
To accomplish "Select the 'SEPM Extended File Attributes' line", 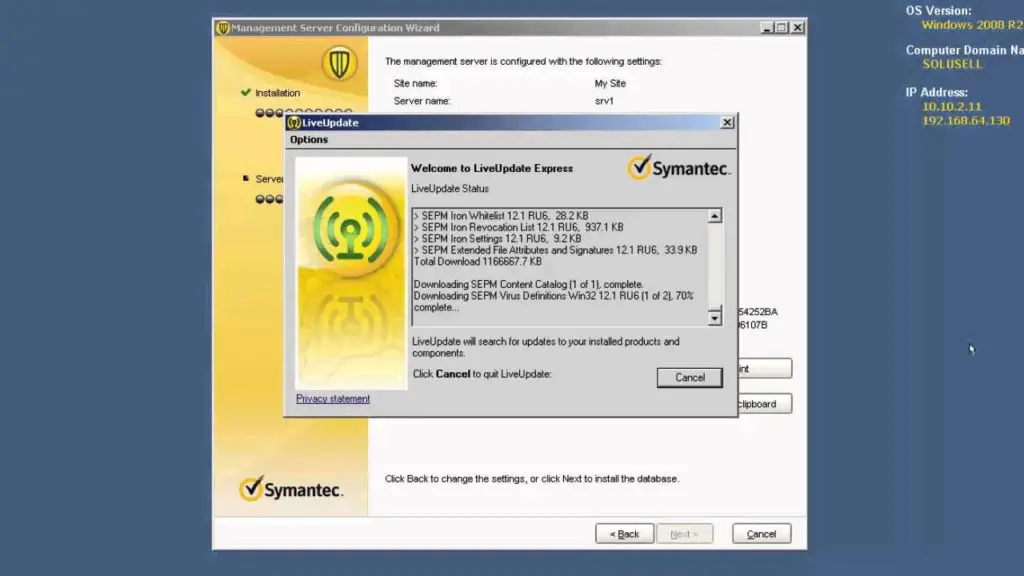I will pos(556,250).
